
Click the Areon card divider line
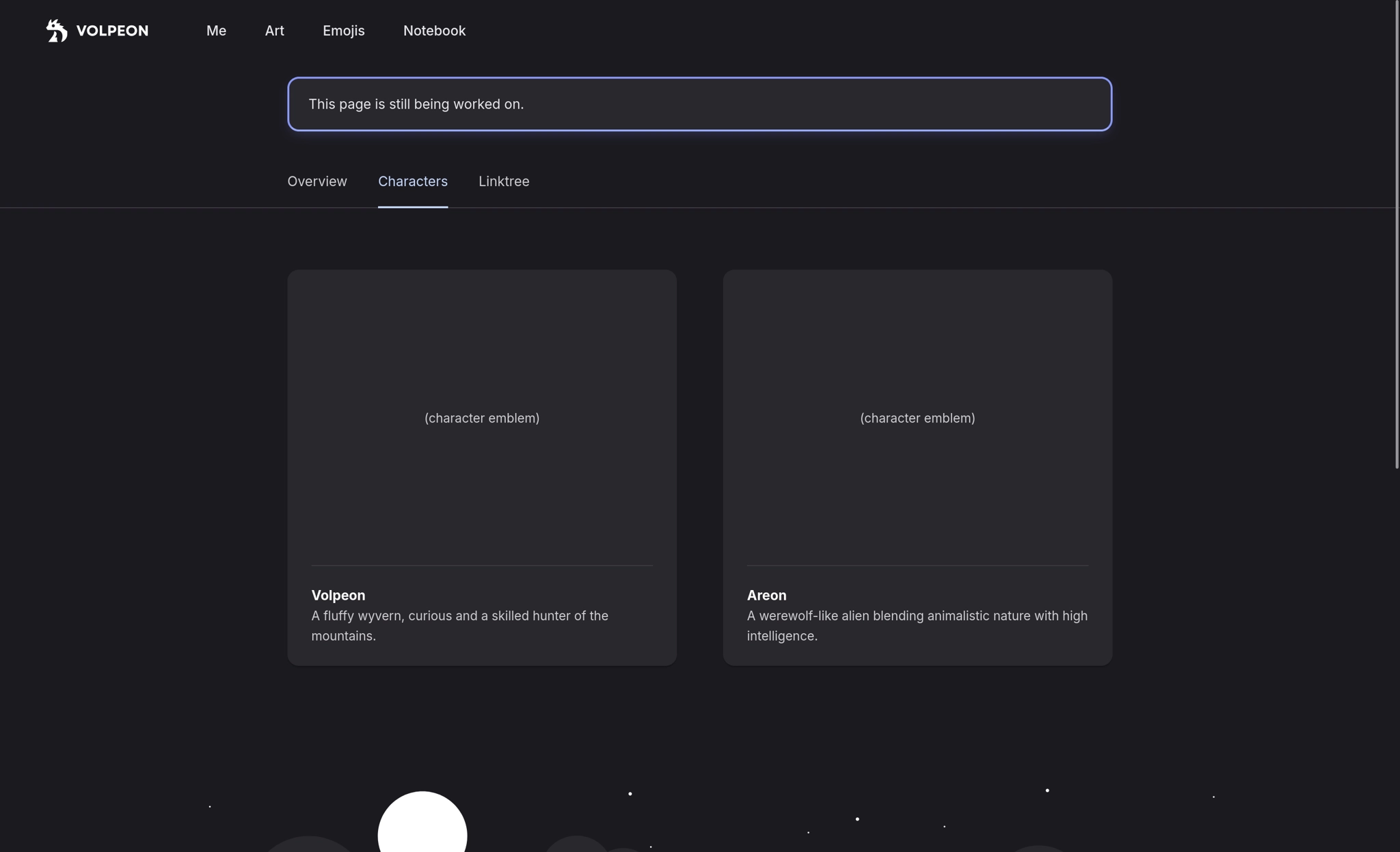pyautogui.click(x=917, y=565)
